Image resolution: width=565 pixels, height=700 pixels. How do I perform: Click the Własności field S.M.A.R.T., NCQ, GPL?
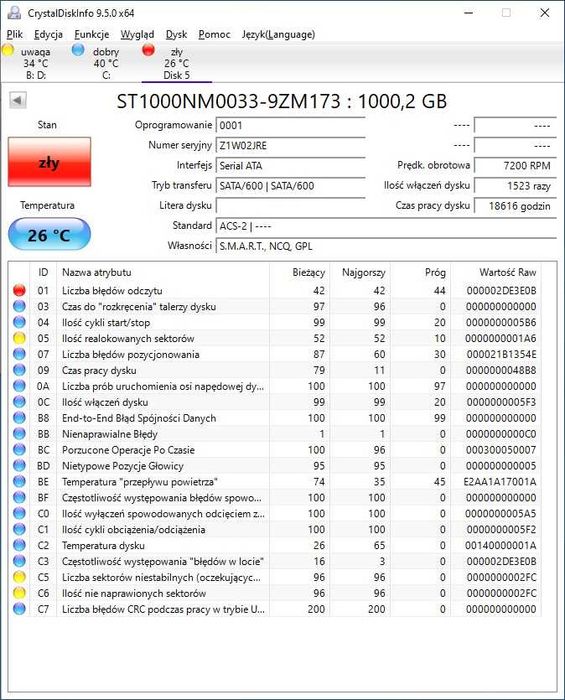pyautogui.click(x=386, y=246)
